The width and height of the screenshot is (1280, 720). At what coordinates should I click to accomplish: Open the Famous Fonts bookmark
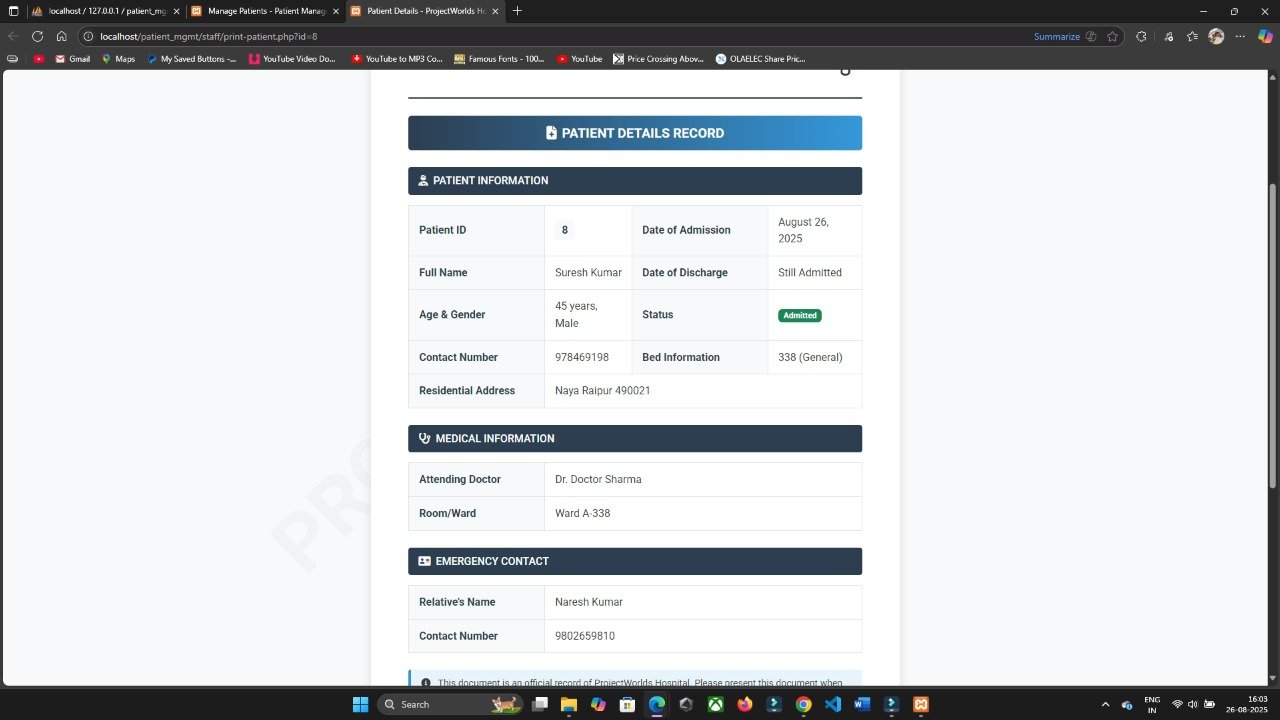coord(499,59)
